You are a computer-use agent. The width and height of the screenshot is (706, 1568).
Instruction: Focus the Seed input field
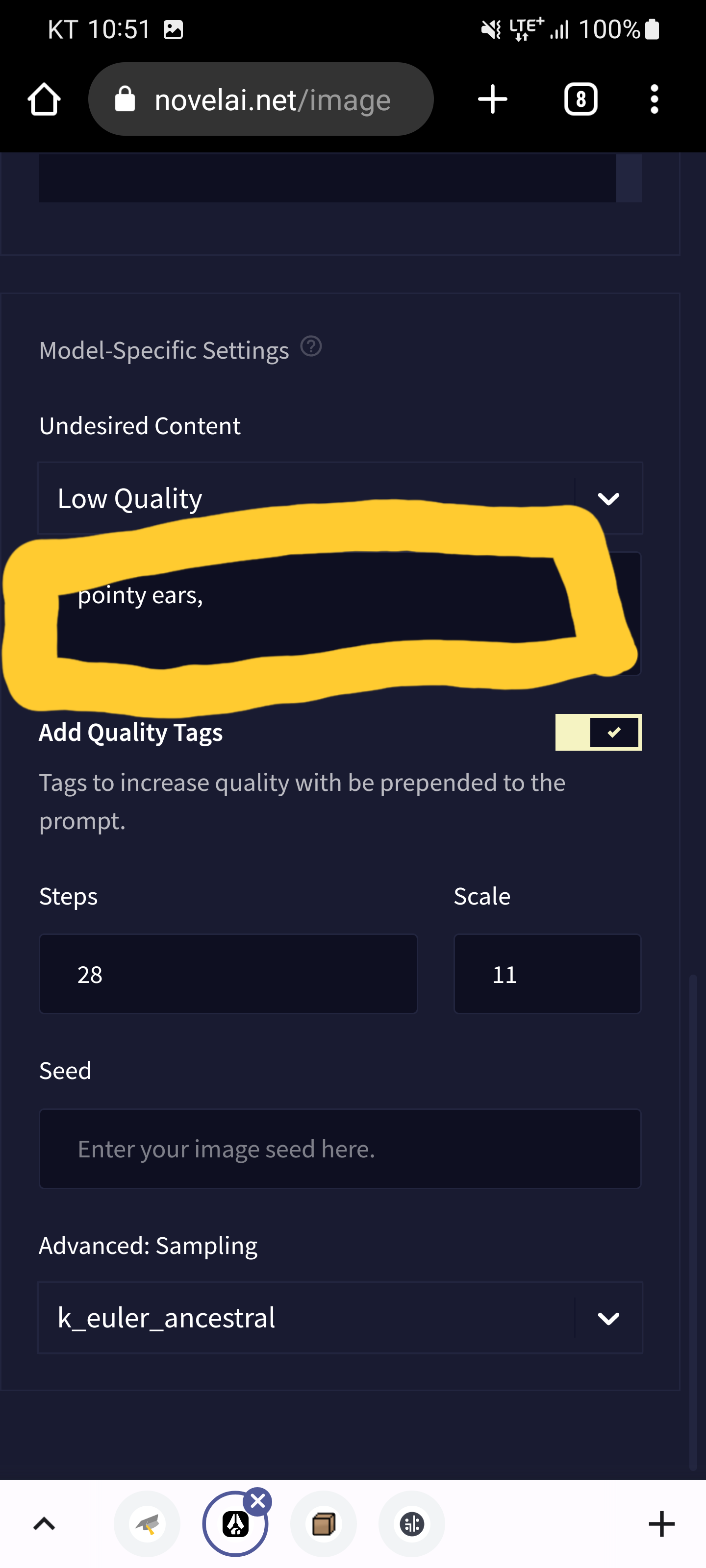[x=340, y=1149]
